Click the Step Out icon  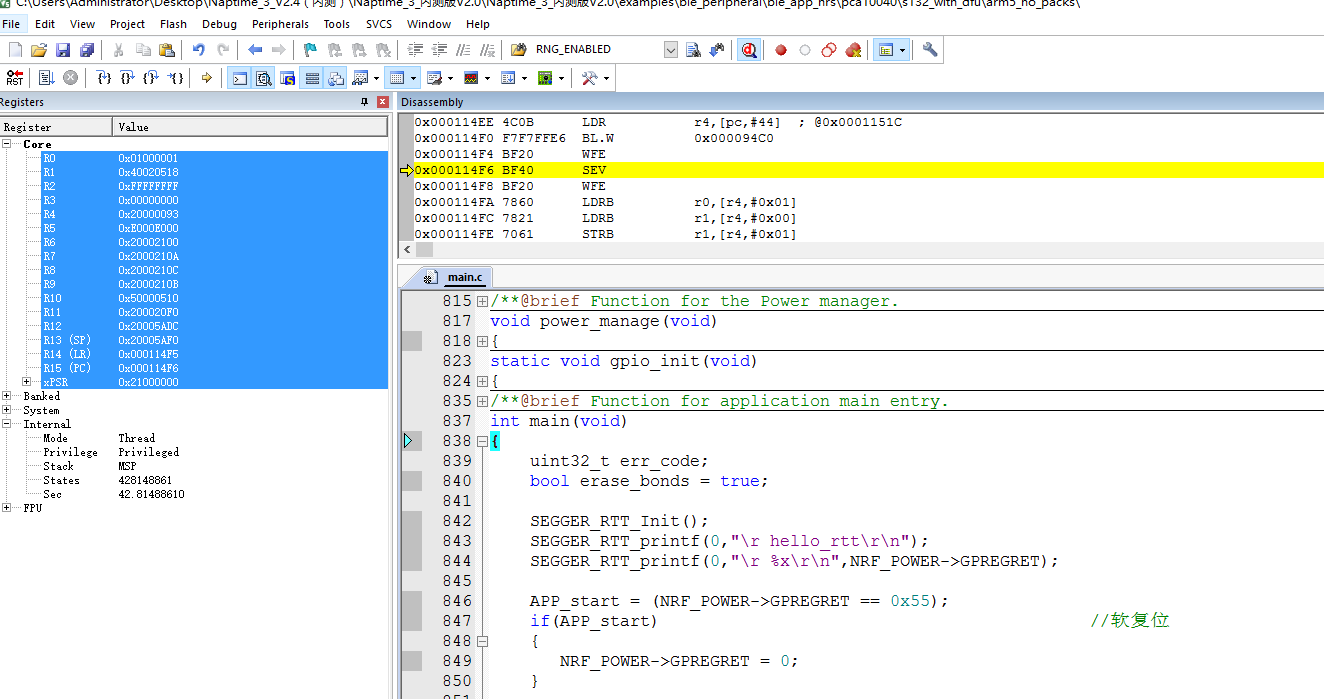coord(151,77)
